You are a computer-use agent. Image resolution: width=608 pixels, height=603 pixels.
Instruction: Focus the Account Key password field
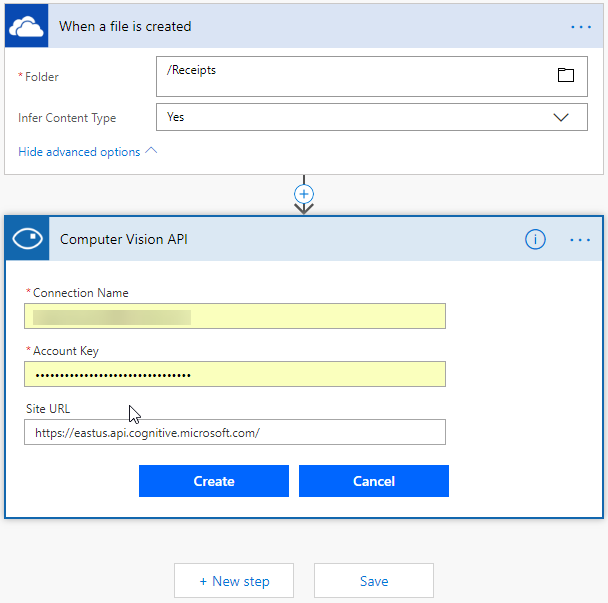coord(235,374)
